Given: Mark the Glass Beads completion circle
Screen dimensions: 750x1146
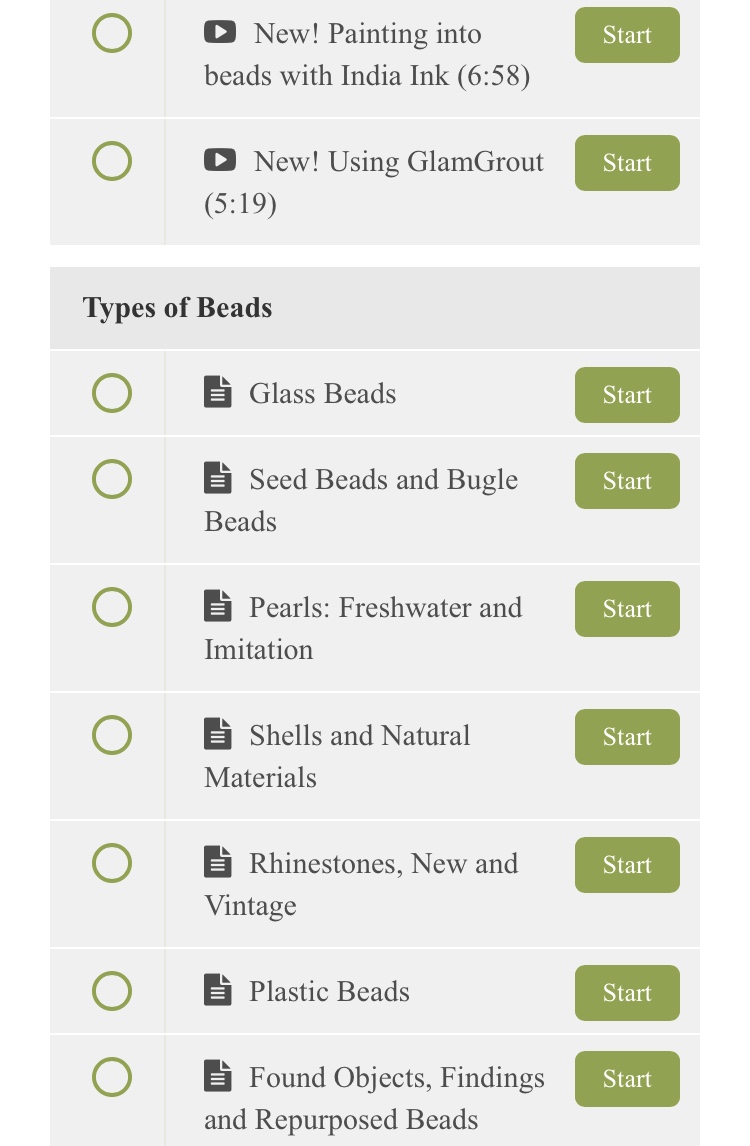Looking at the screenshot, I should pyautogui.click(x=112, y=393).
